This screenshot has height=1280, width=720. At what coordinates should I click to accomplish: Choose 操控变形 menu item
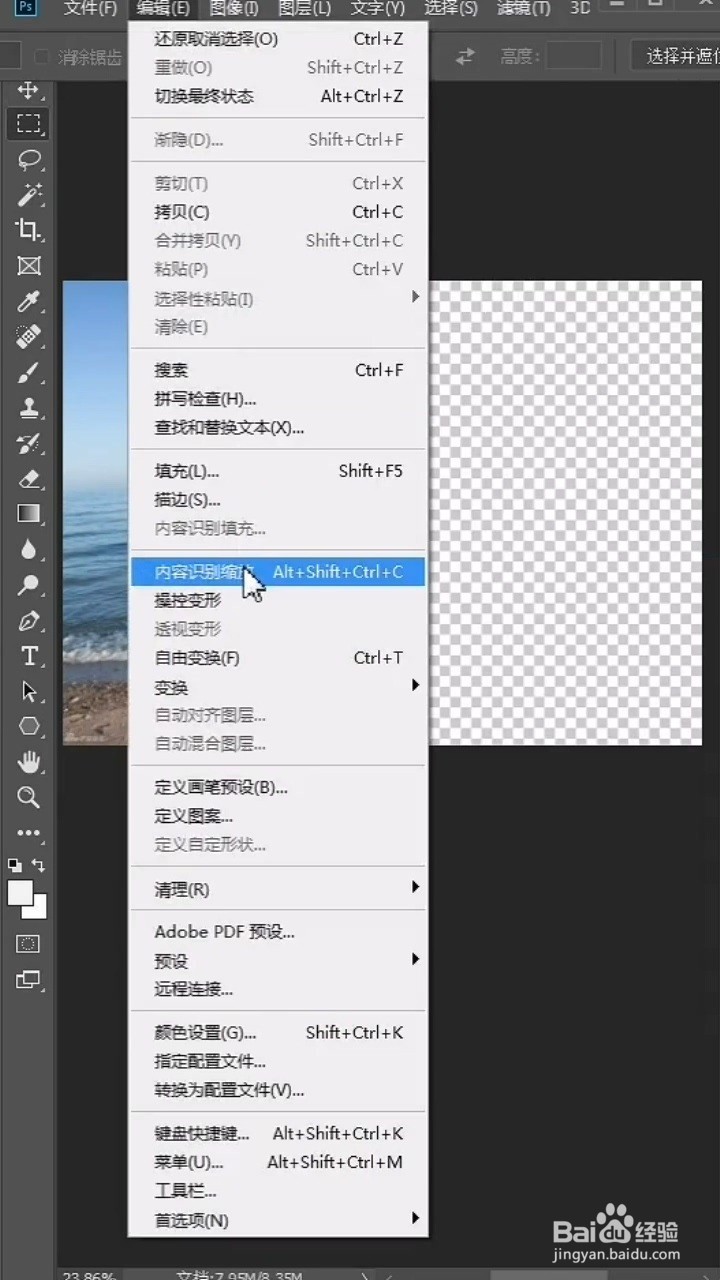pyautogui.click(x=278, y=601)
